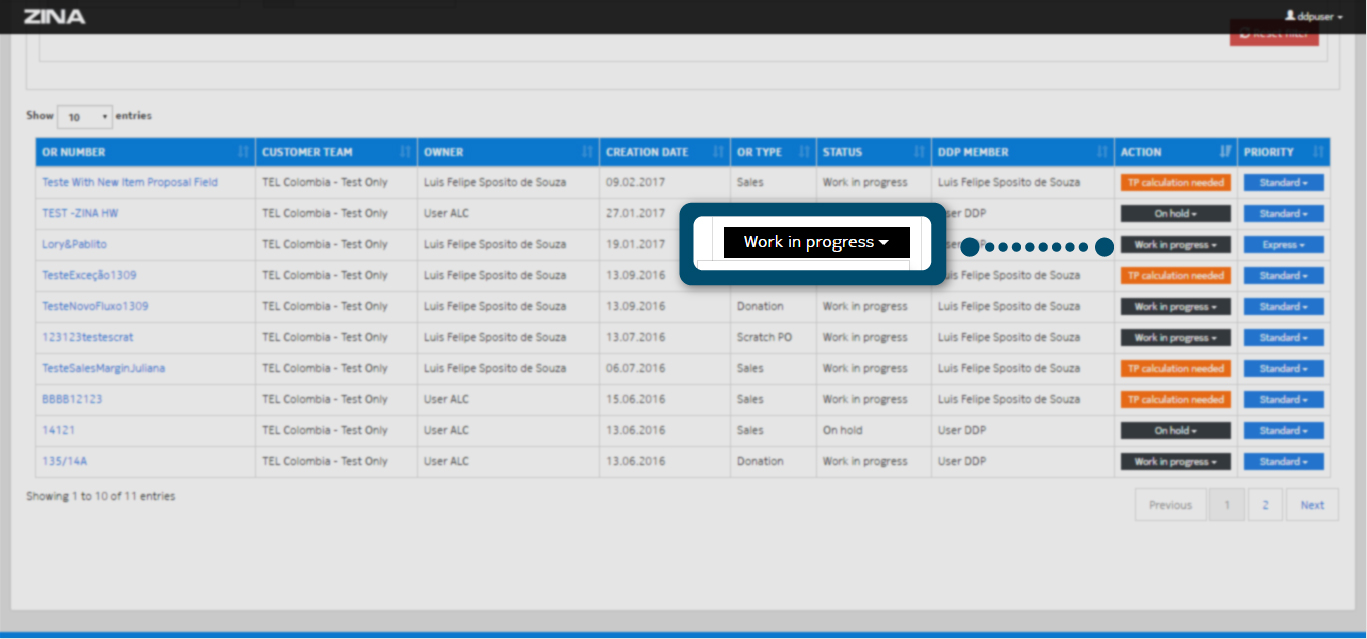
Task: Expand highlighted Work in progress dropdown
Action: [x=816, y=242]
